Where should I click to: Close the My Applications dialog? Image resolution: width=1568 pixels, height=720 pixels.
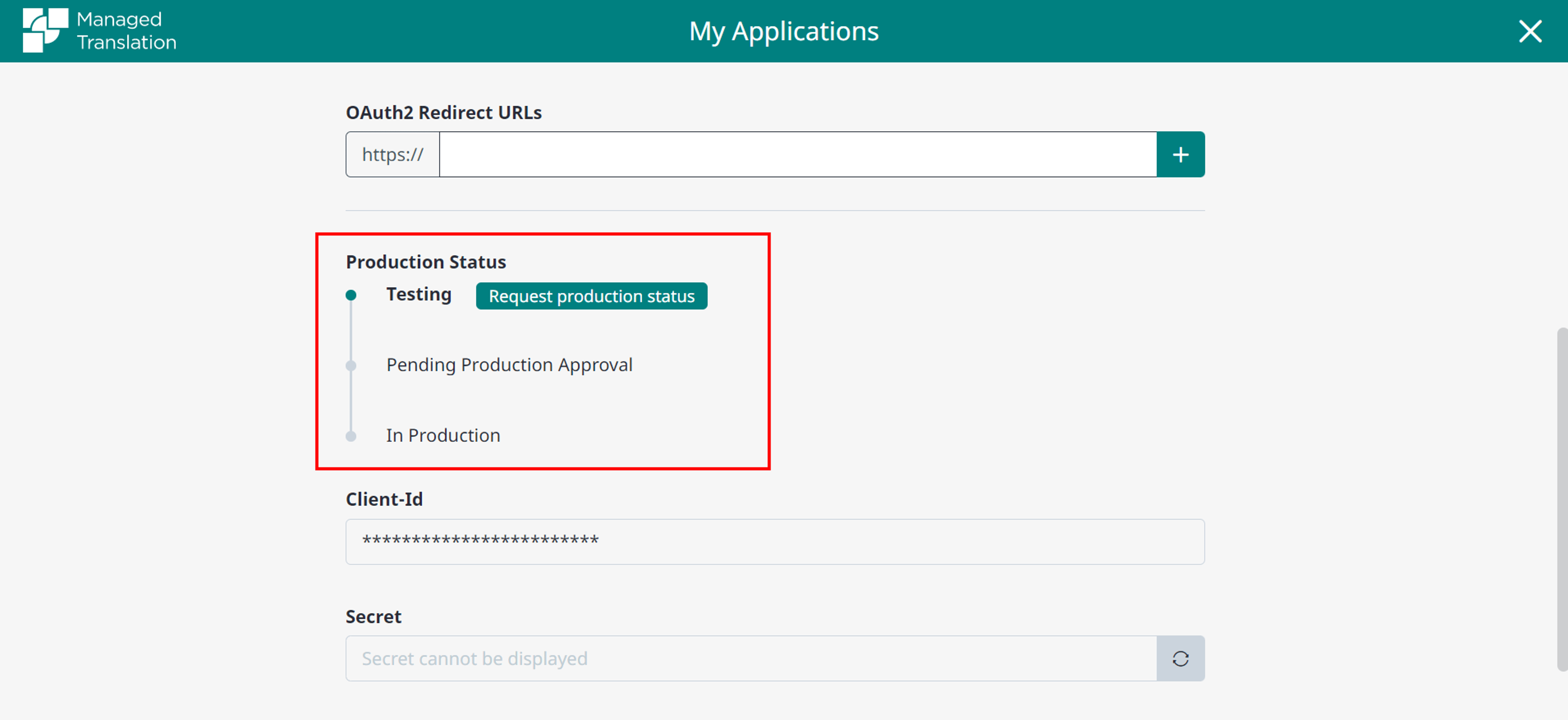click(x=1530, y=31)
